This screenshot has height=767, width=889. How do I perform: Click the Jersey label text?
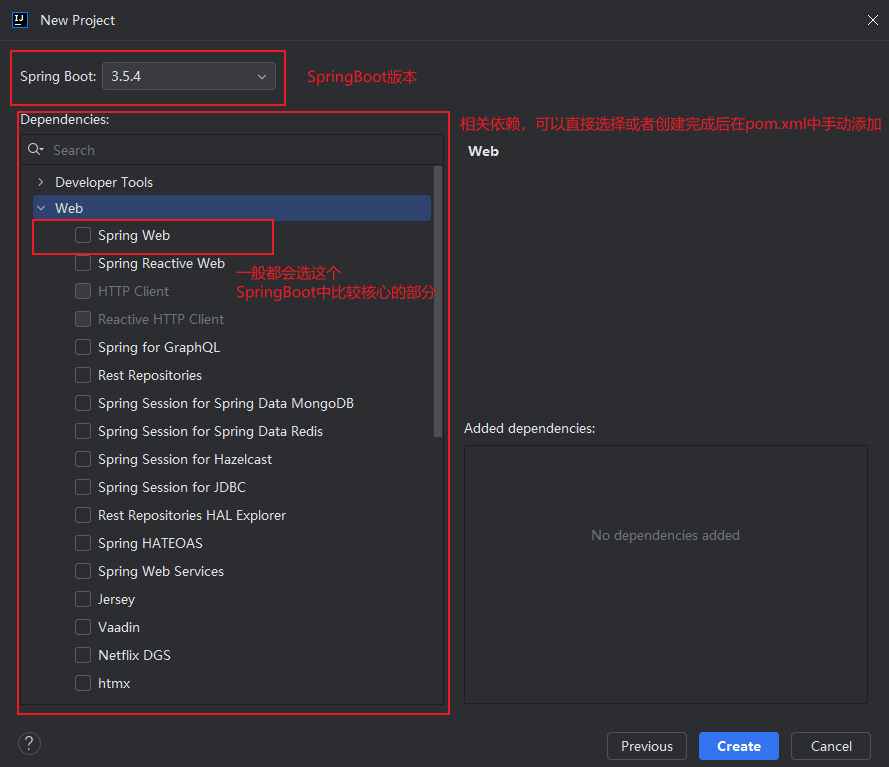[117, 599]
